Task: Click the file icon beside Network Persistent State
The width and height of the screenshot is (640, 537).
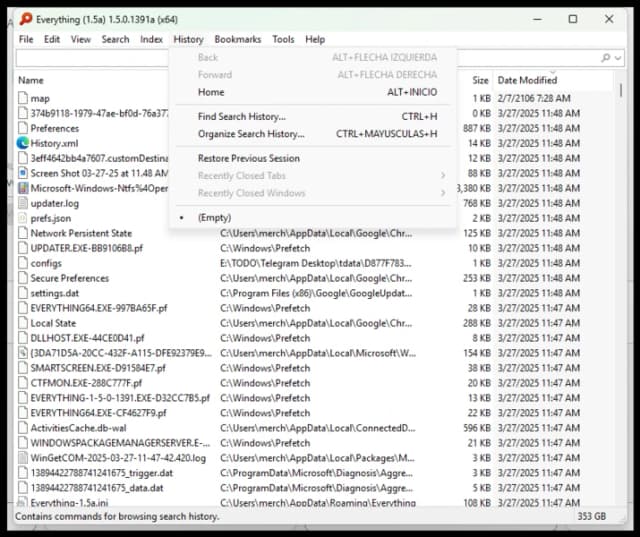Action: 23,233
